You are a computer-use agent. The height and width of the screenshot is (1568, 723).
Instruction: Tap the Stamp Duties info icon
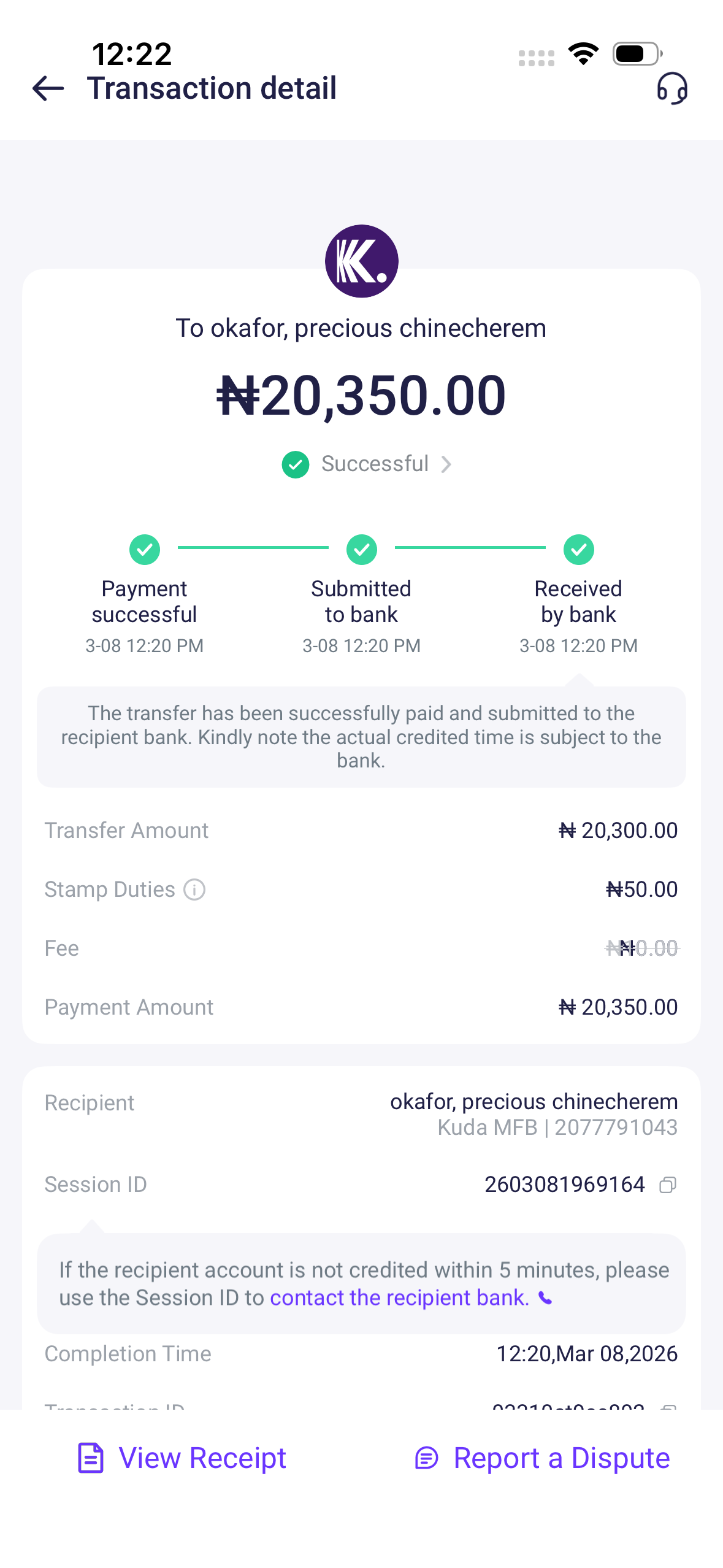coord(194,889)
